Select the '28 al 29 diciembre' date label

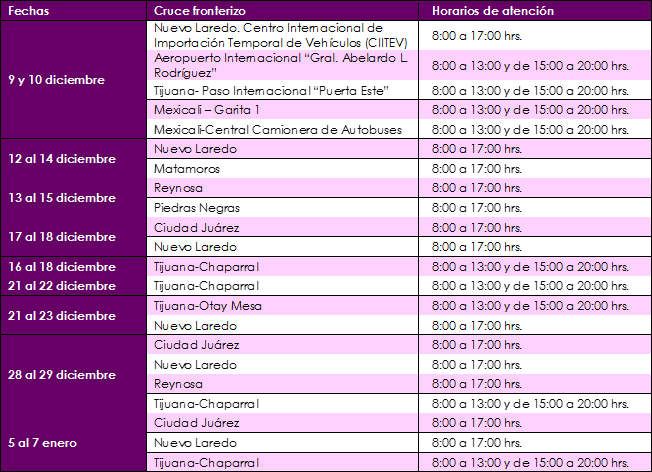tap(62, 375)
